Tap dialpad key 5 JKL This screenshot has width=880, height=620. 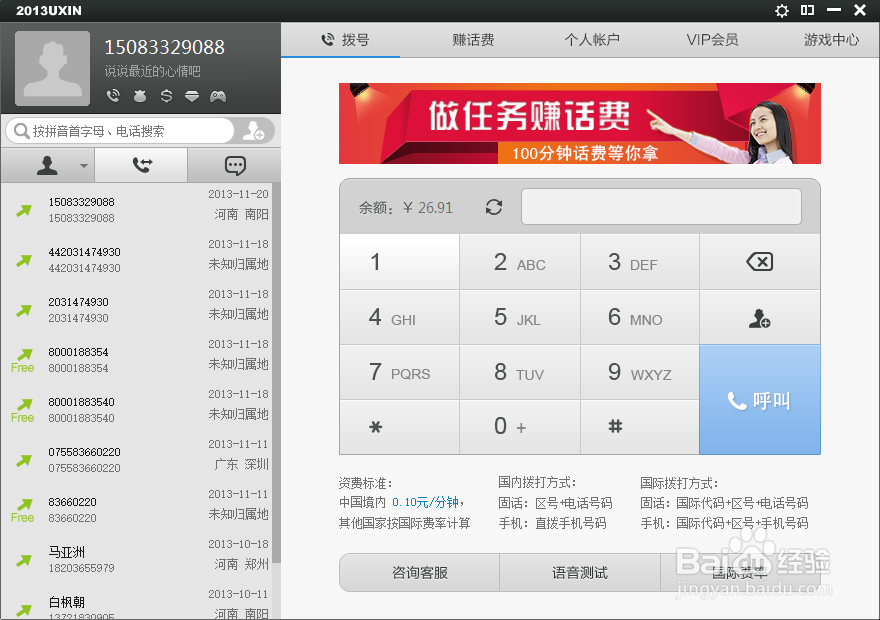point(520,317)
